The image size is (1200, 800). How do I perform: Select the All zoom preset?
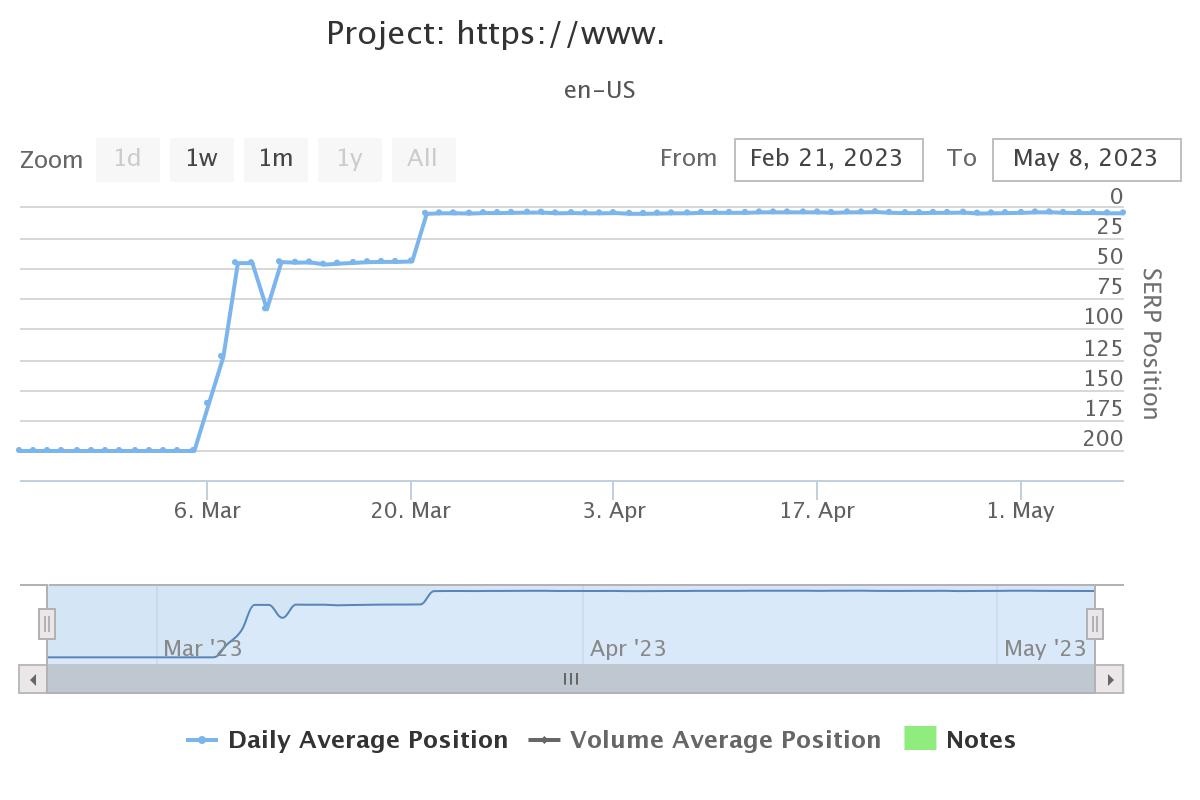point(422,159)
